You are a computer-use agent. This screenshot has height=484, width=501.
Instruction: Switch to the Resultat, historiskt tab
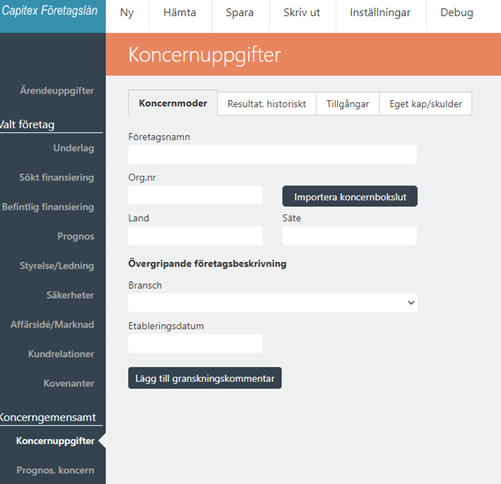pos(267,104)
